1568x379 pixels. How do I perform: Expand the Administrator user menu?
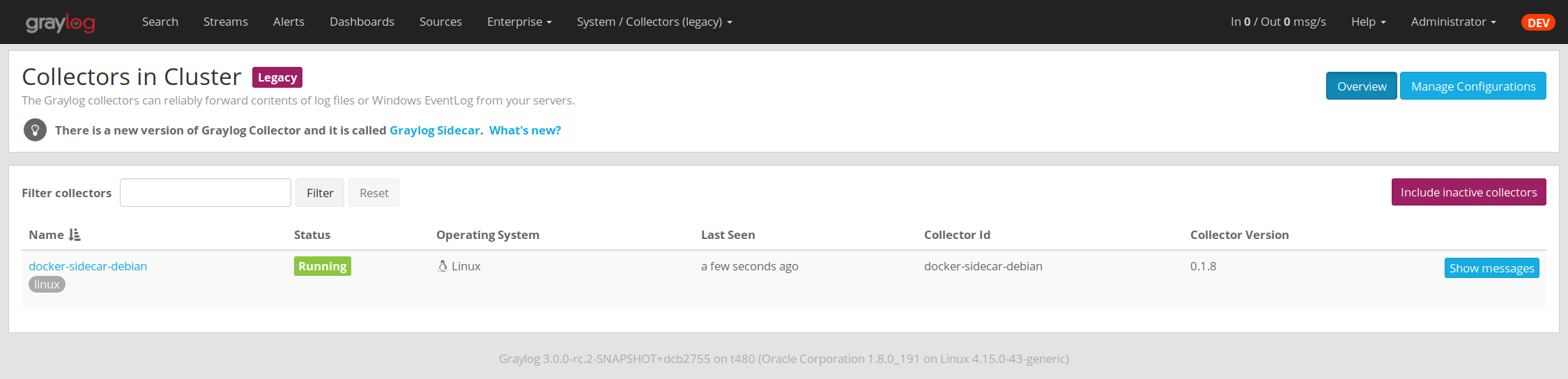coord(1453,22)
